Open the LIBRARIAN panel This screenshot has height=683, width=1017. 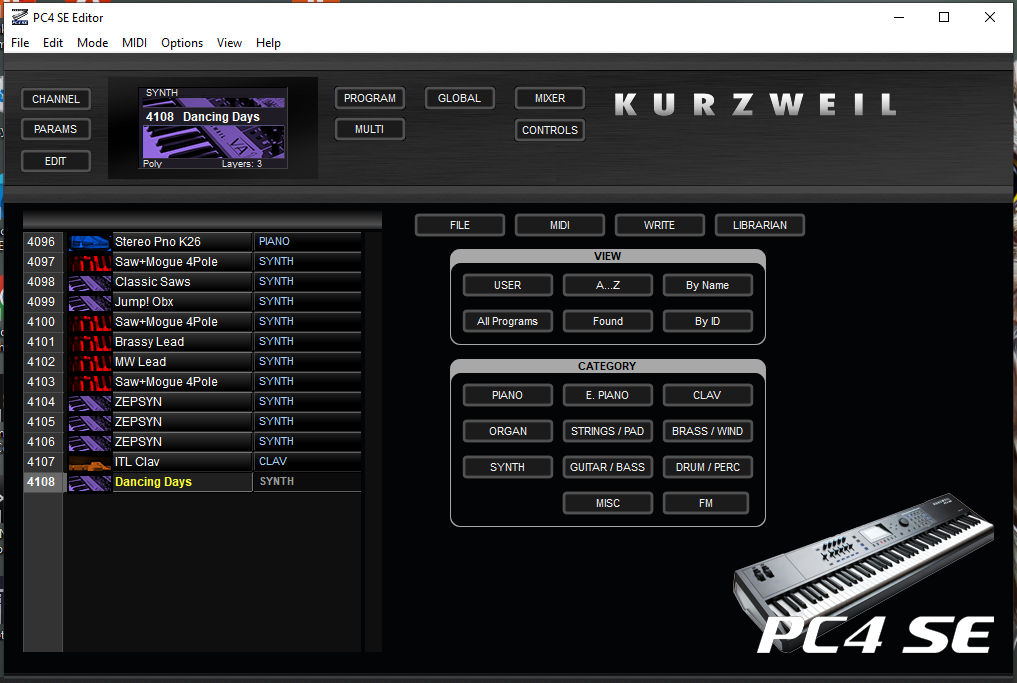(759, 225)
